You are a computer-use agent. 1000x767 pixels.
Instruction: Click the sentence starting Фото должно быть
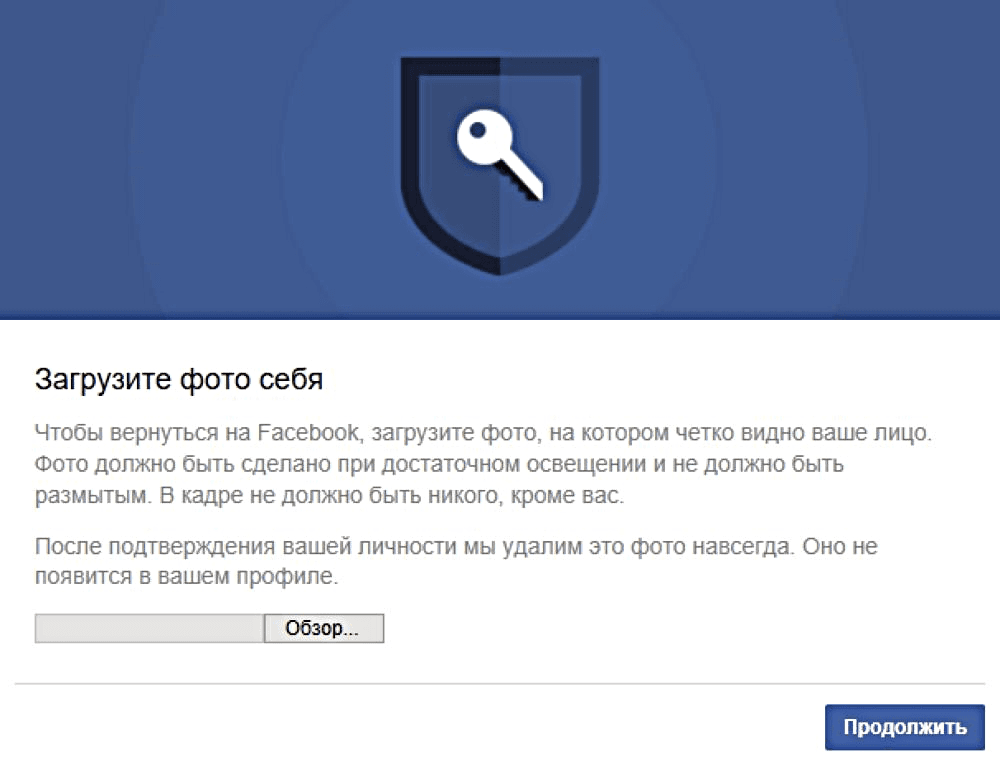439,479
